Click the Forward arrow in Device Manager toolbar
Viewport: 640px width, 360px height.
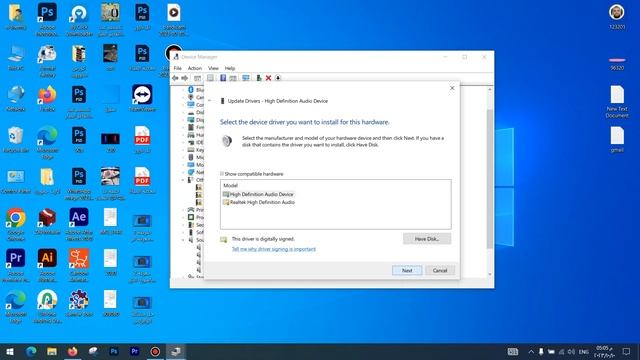tap(184, 78)
